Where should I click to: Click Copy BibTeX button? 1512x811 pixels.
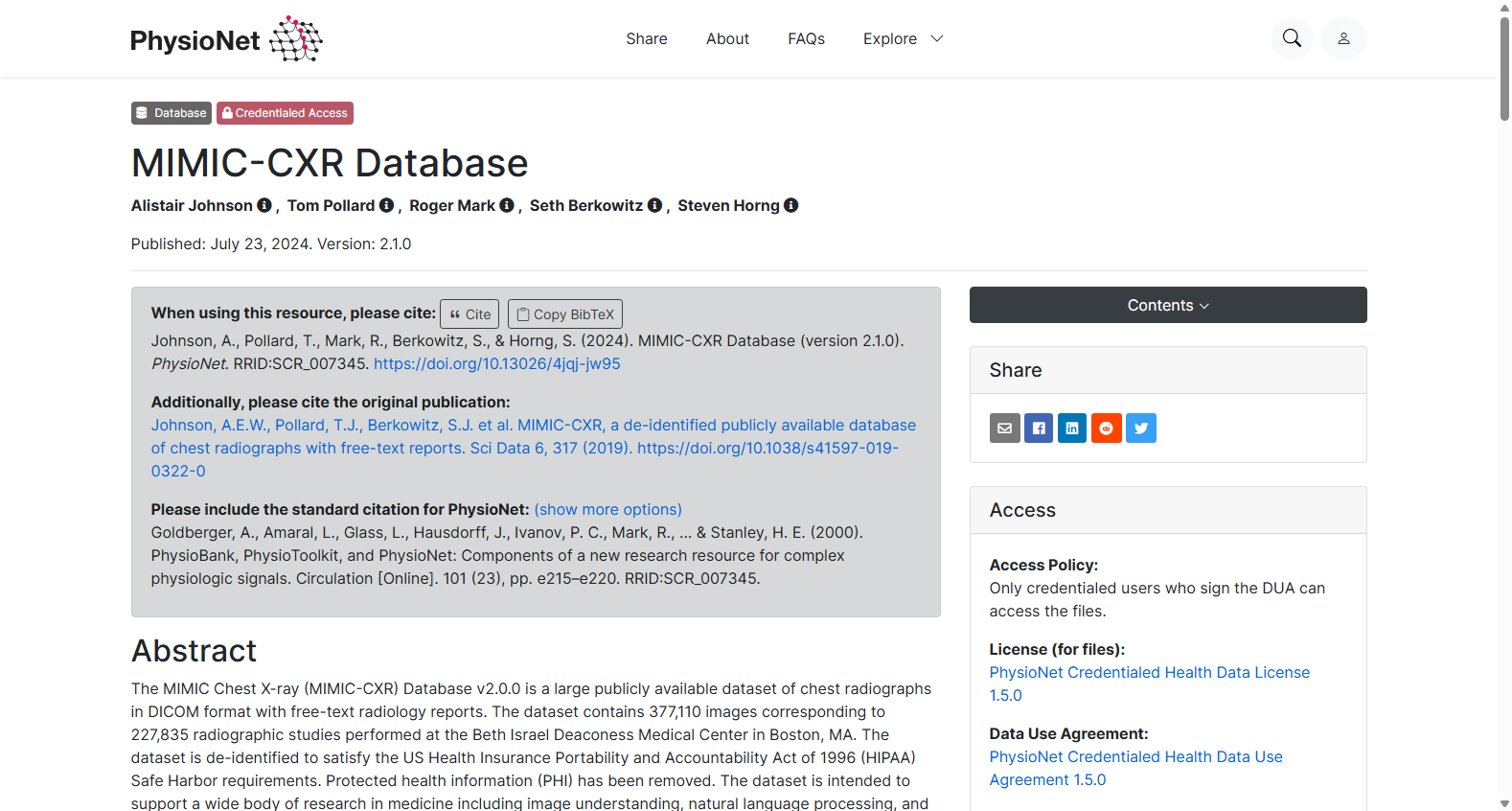[565, 313]
